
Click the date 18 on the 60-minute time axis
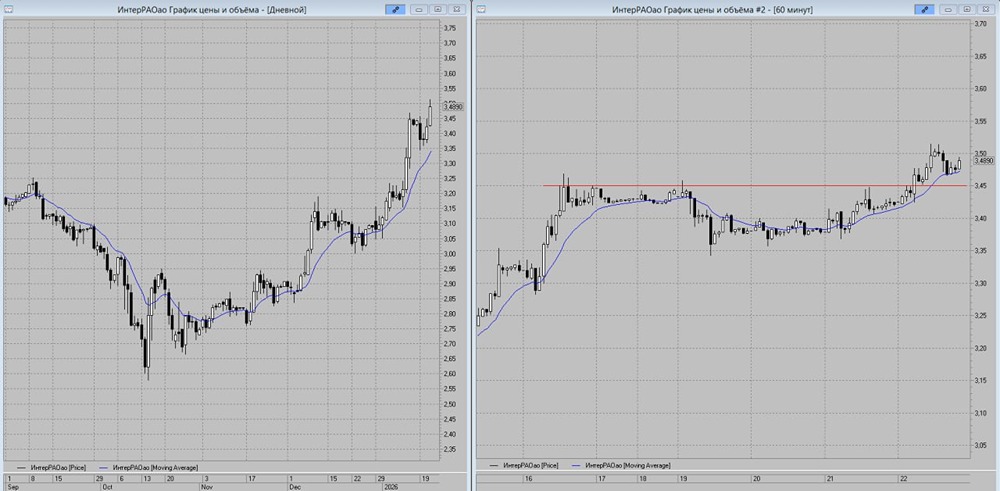tap(643, 477)
